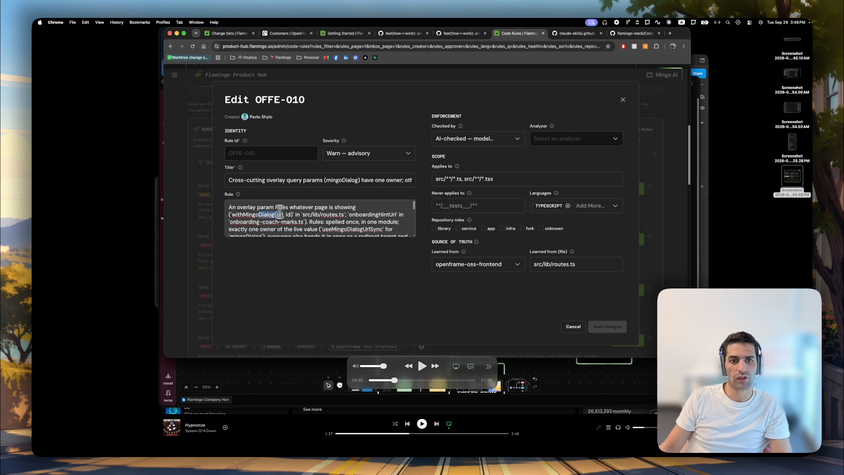Viewport: 844px width, 475px height.
Task: Show more video player options chevrons
Action: coord(489,366)
